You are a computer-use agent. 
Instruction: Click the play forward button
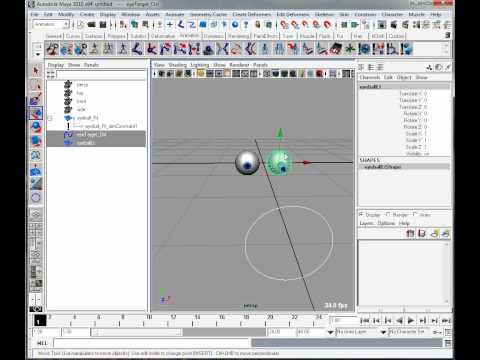pos(411,321)
